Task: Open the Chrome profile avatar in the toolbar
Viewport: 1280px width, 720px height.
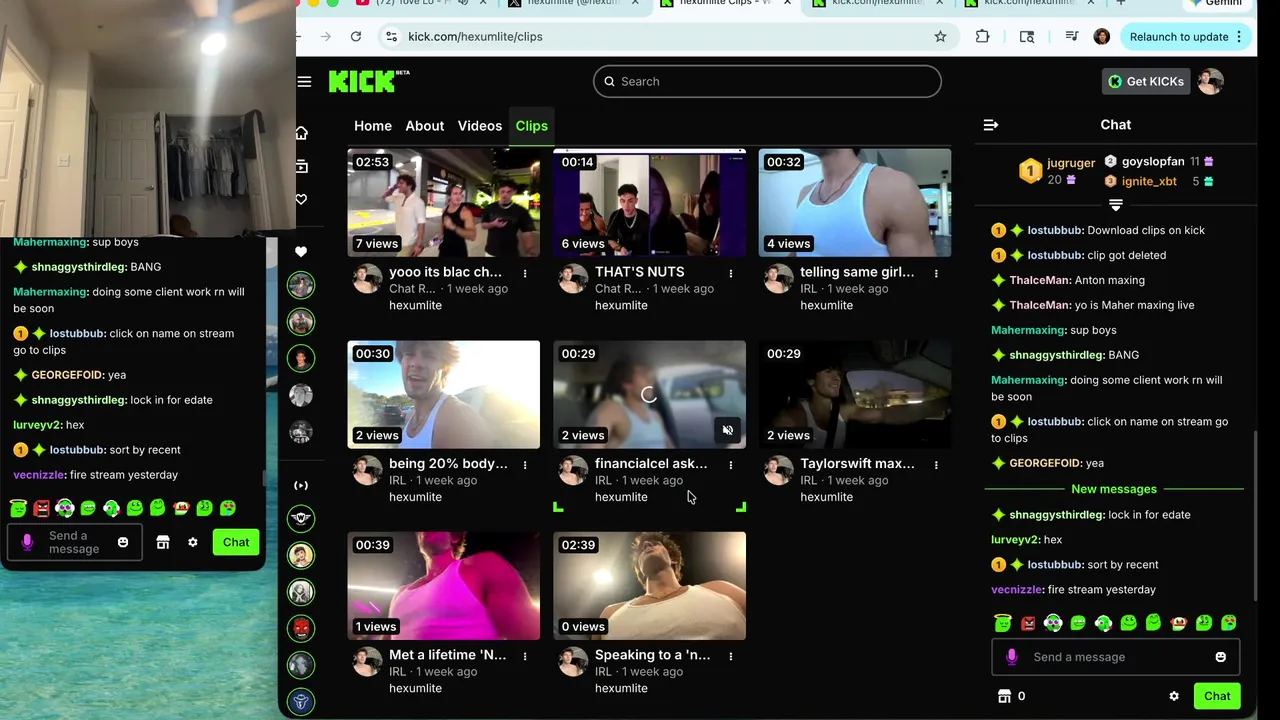Action: [1102, 37]
